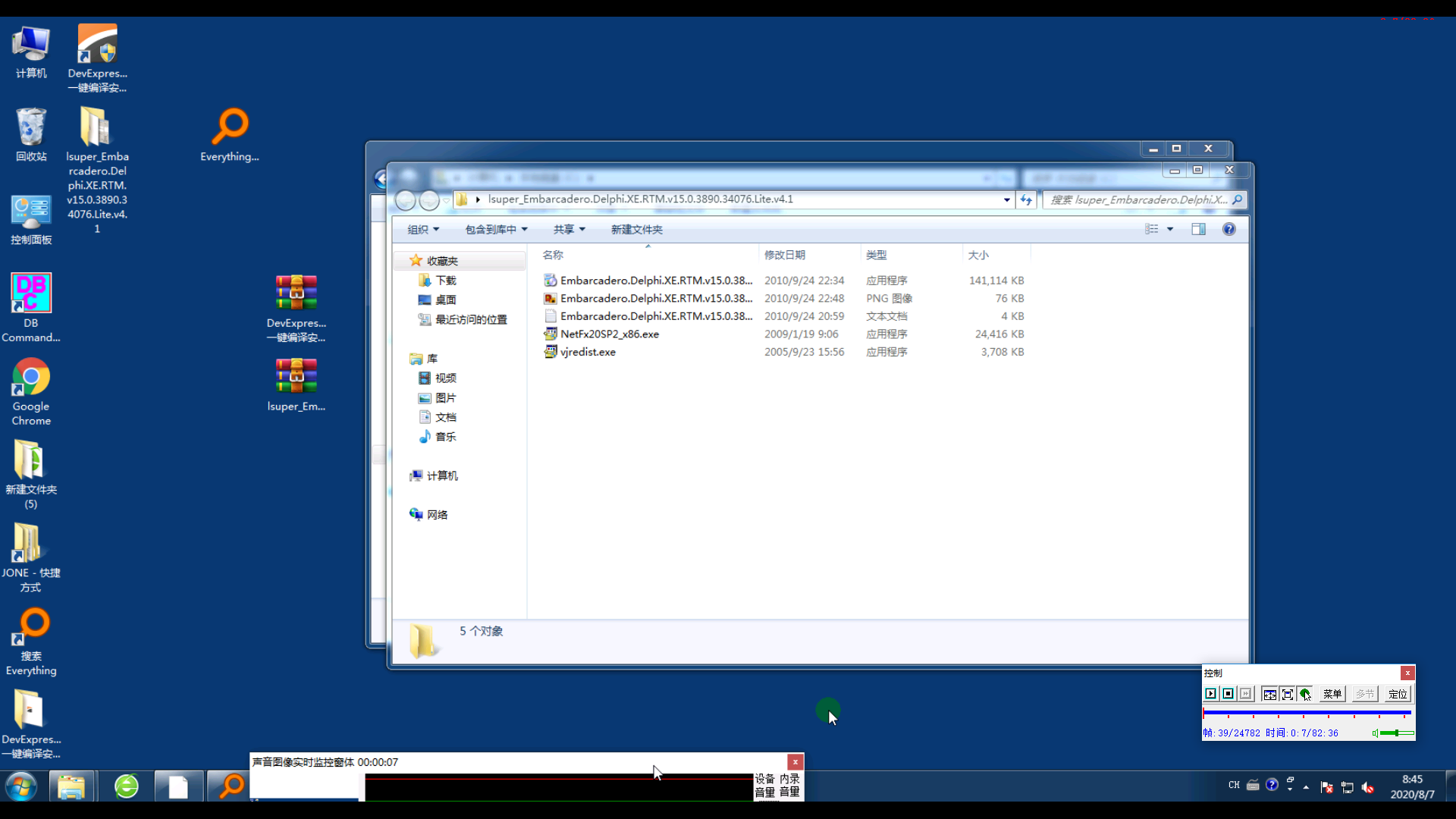Open address bar history dropdown

[1006, 199]
